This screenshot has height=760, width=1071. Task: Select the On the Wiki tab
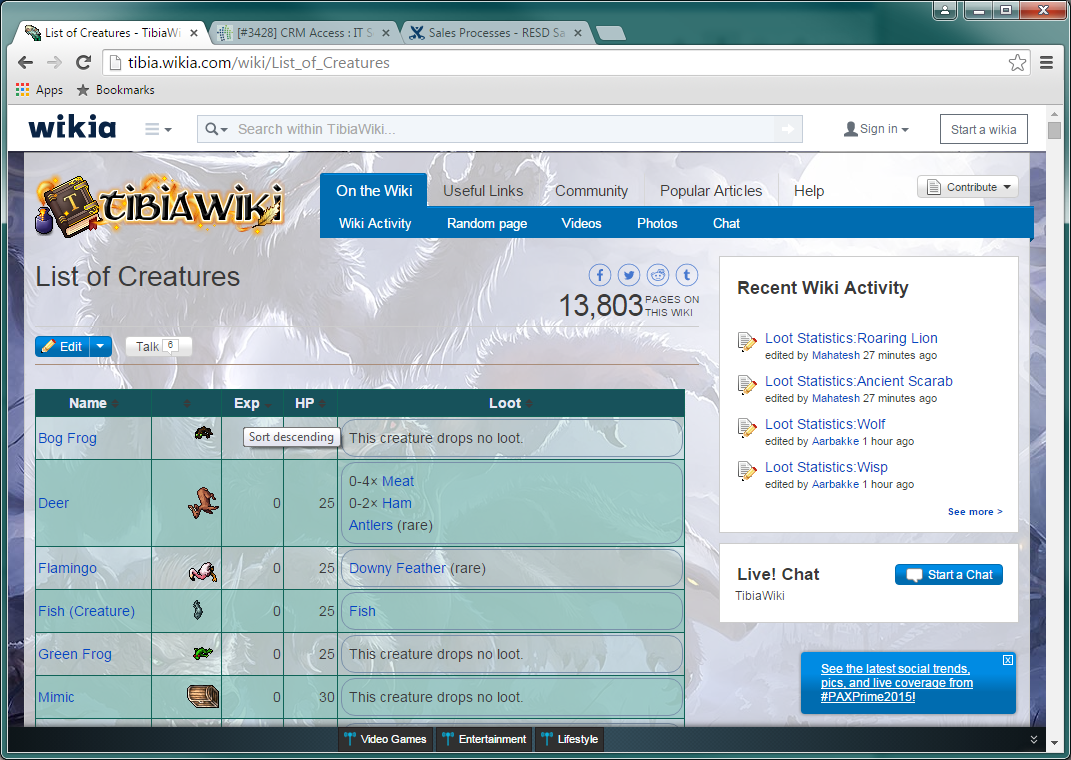click(374, 191)
